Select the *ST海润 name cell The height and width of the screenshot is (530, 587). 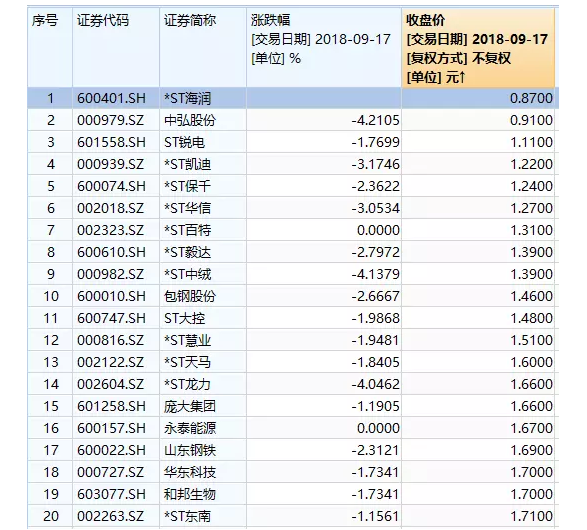[x=203, y=98]
